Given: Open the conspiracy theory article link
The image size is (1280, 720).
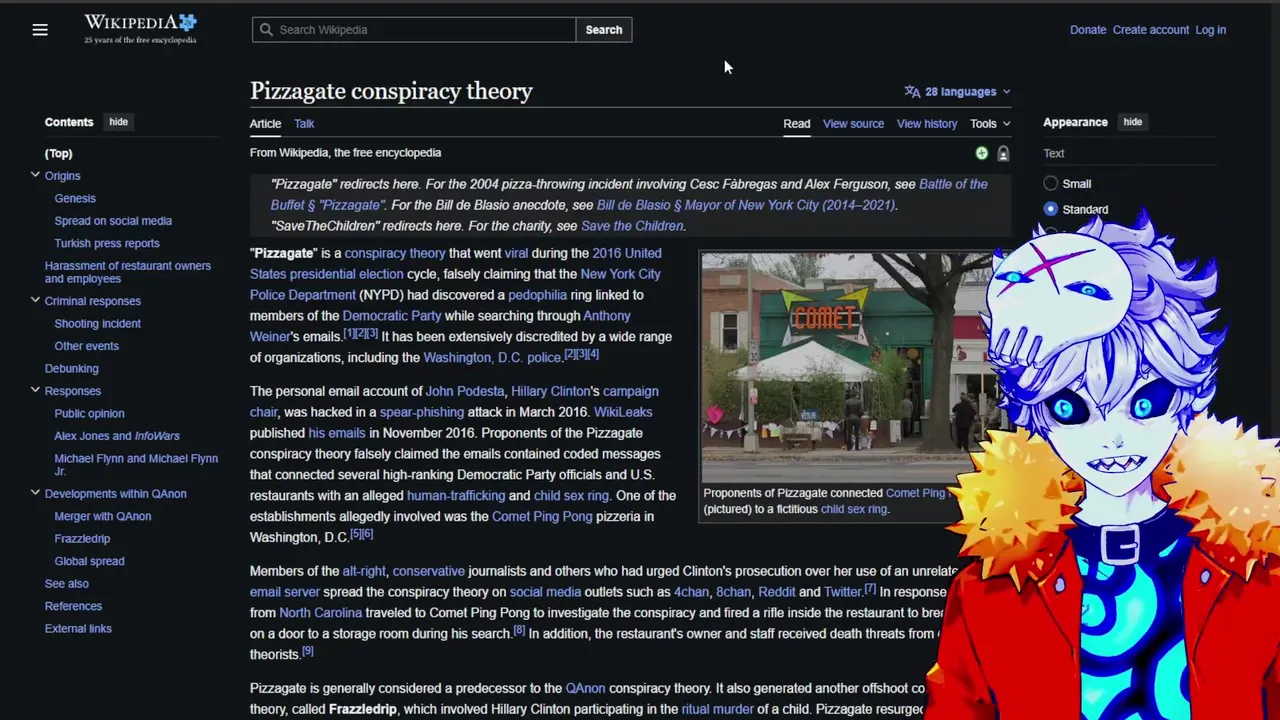Looking at the screenshot, I should (394, 254).
